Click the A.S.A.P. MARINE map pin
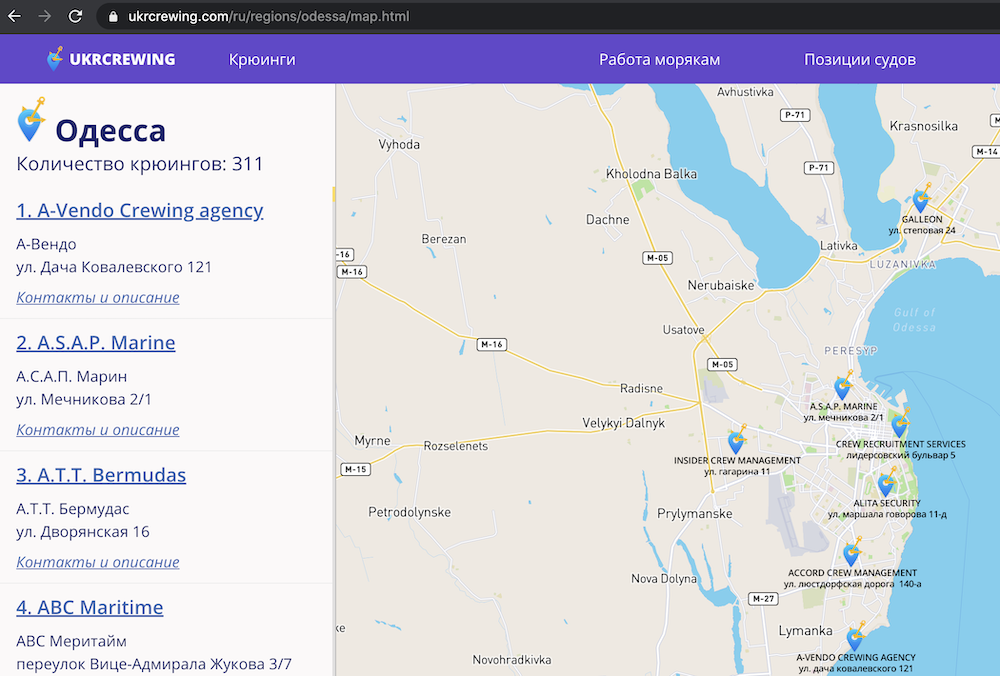1000x676 pixels. point(842,385)
